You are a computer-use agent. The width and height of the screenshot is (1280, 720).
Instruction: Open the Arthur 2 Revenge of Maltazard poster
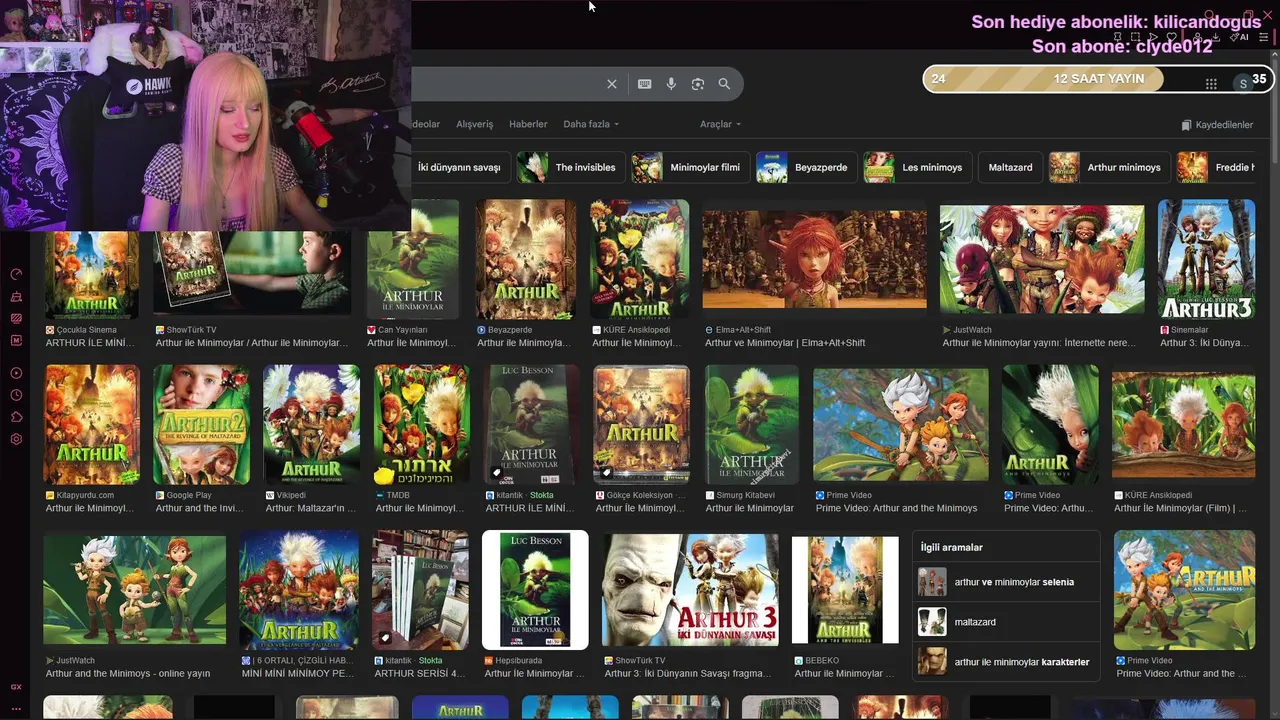pos(201,425)
